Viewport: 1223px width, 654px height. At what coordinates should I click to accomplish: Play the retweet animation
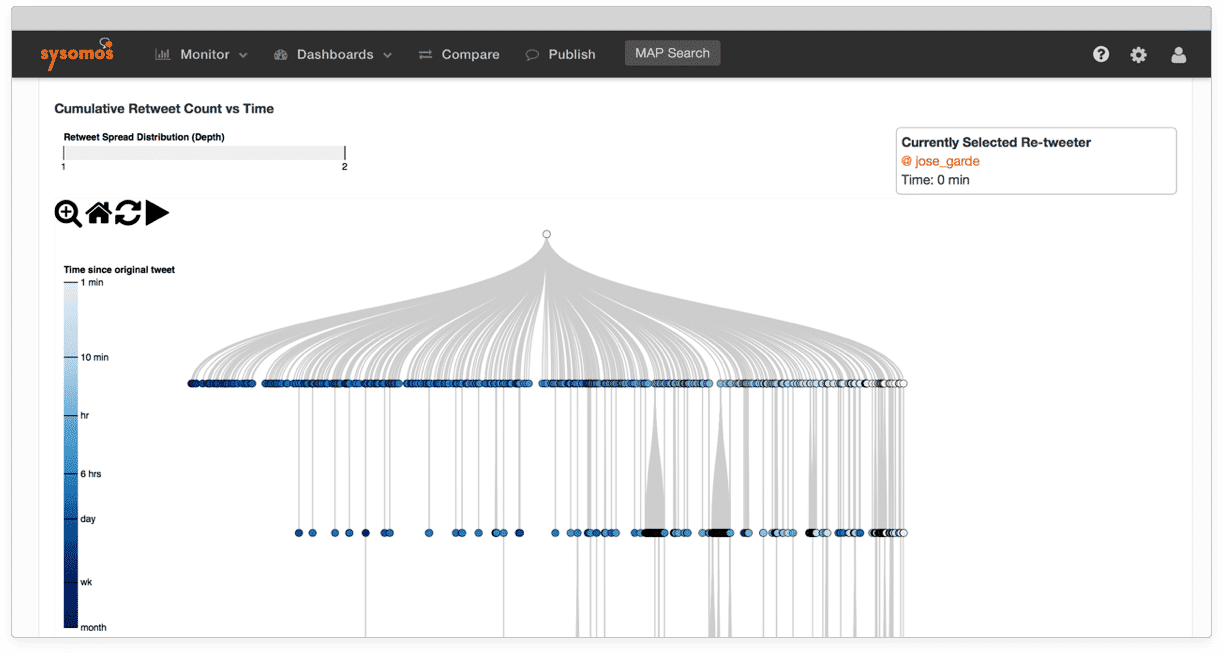[157, 212]
